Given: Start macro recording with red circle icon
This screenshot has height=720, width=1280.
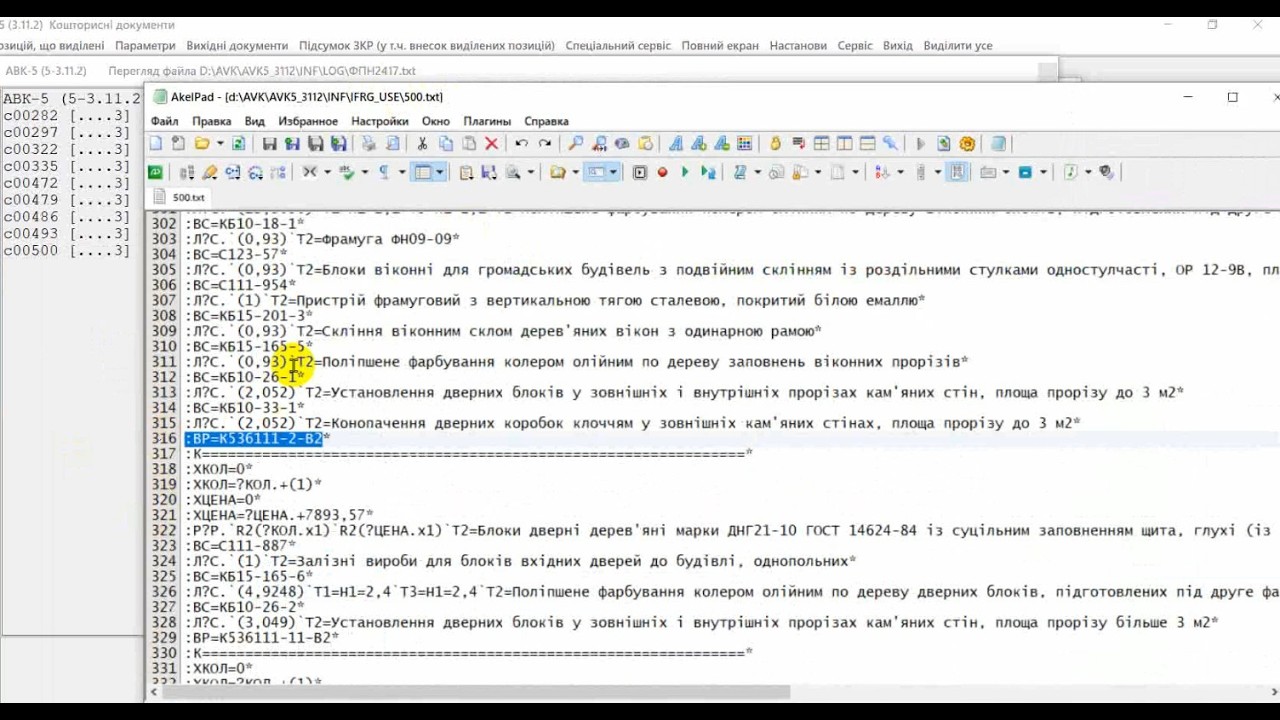Looking at the screenshot, I should [662, 172].
